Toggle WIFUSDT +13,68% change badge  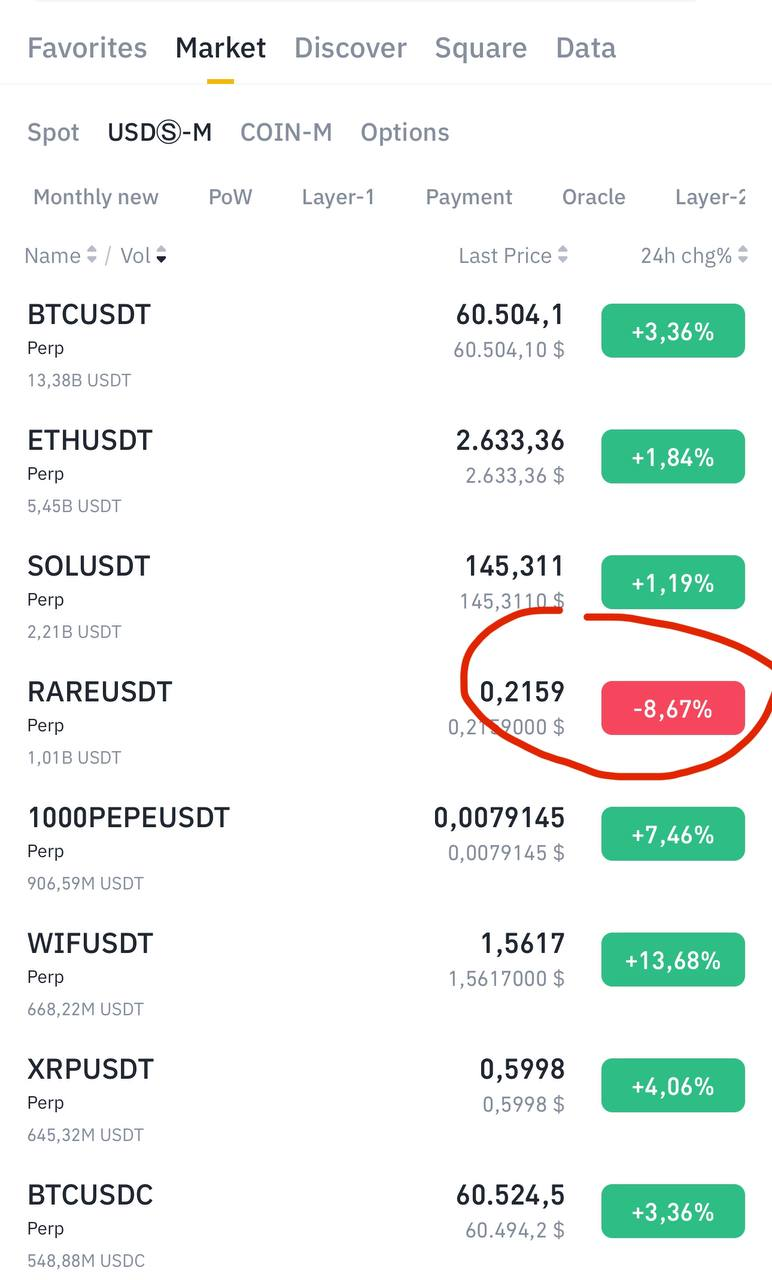[673, 961]
